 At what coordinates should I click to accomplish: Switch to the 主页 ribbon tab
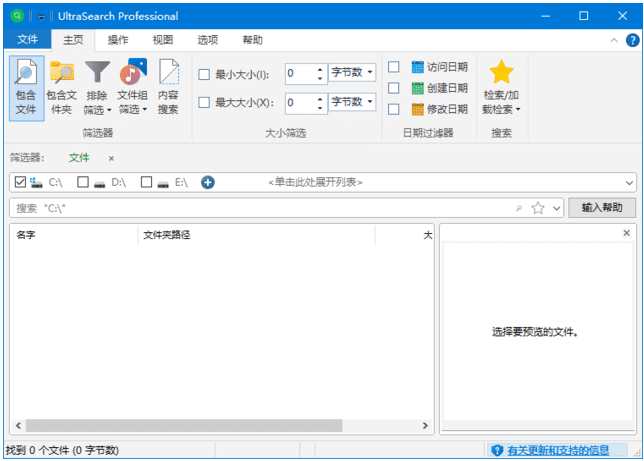[73, 40]
